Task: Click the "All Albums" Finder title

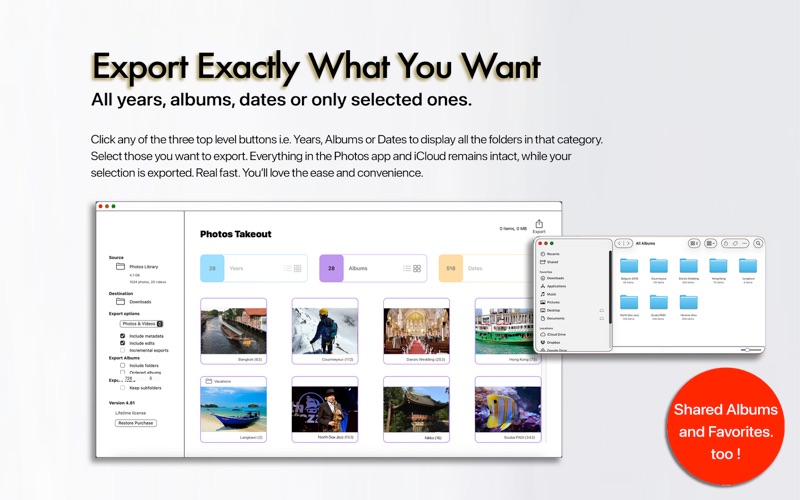Action: tap(645, 243)
